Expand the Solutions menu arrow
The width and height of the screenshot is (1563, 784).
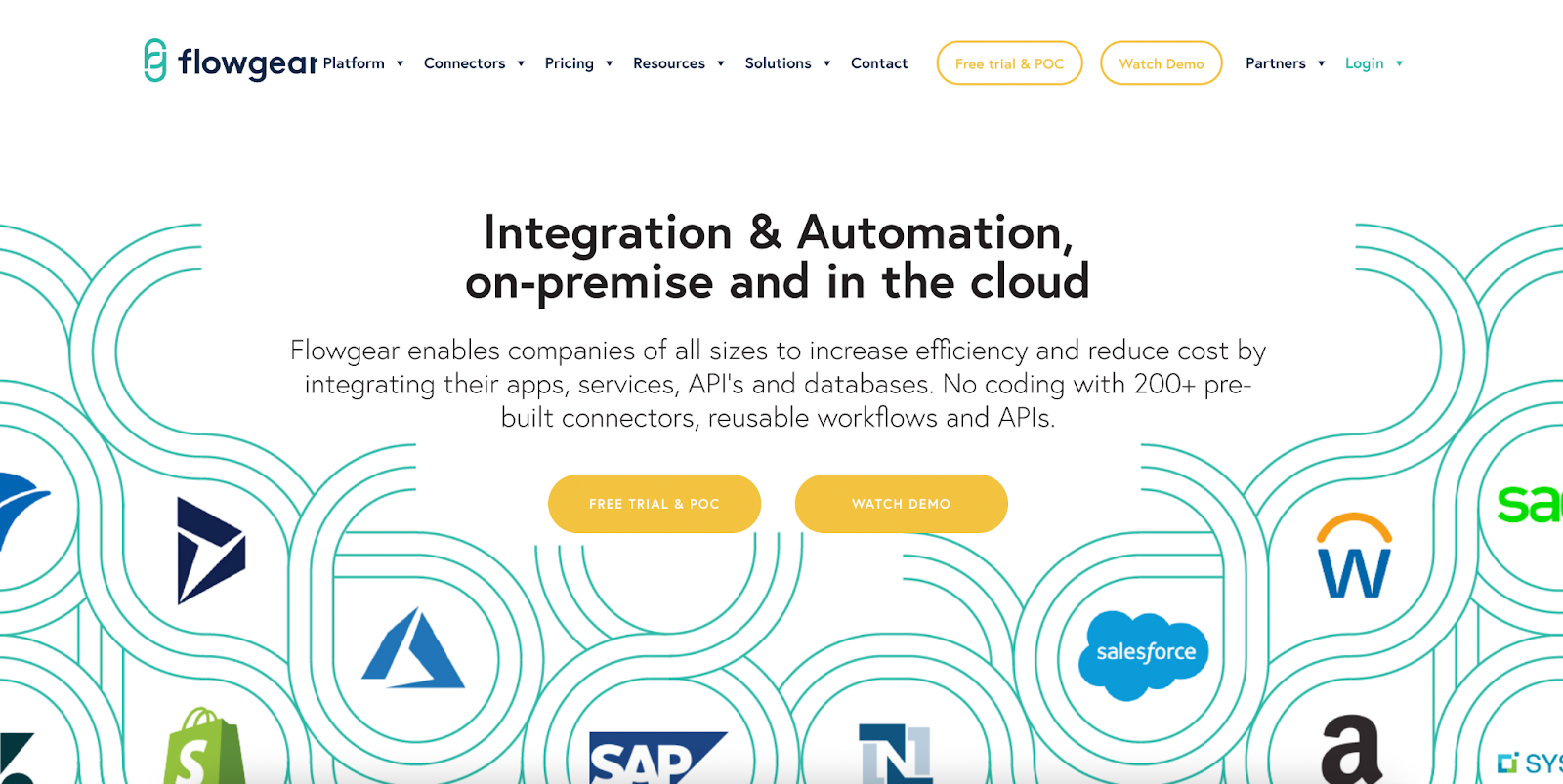click(826, 63)
